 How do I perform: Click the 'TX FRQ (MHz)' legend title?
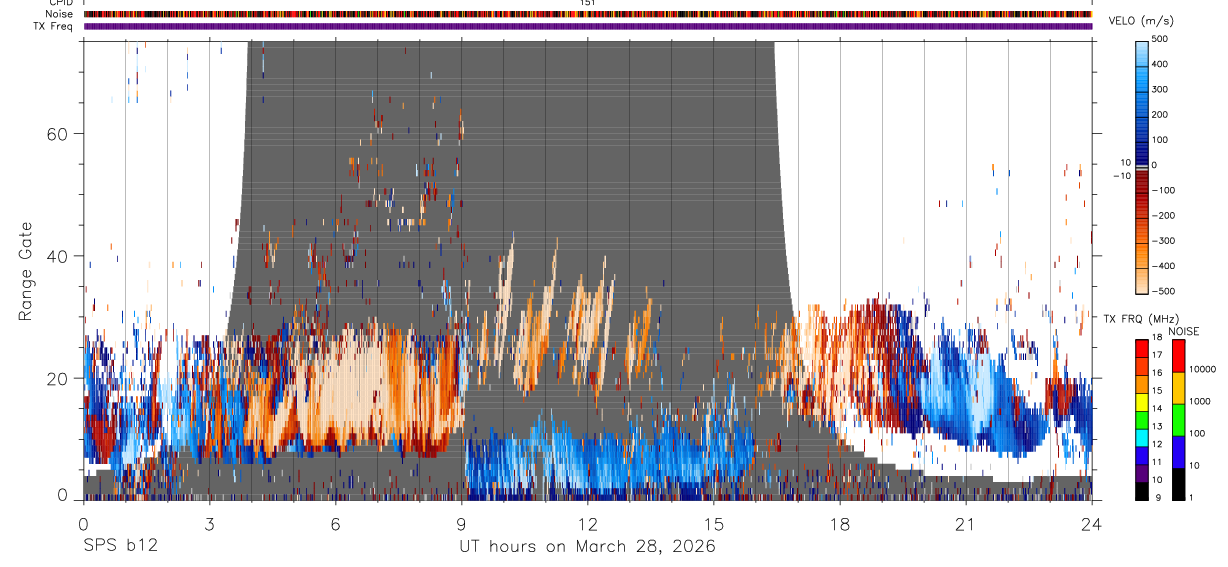(1139, 318)
